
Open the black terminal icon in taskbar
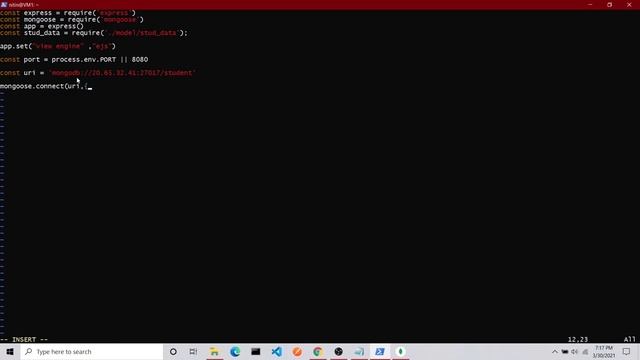pos(256,351)
